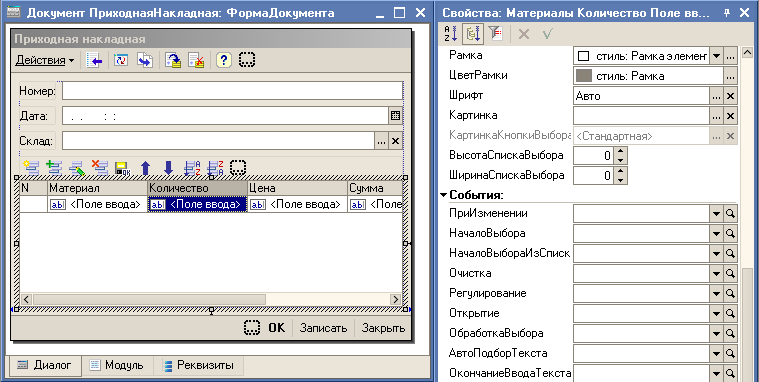759x382 pixels.
Task: Click the finish editing icon with diskette OK
Action: click(x=122, y=168)
